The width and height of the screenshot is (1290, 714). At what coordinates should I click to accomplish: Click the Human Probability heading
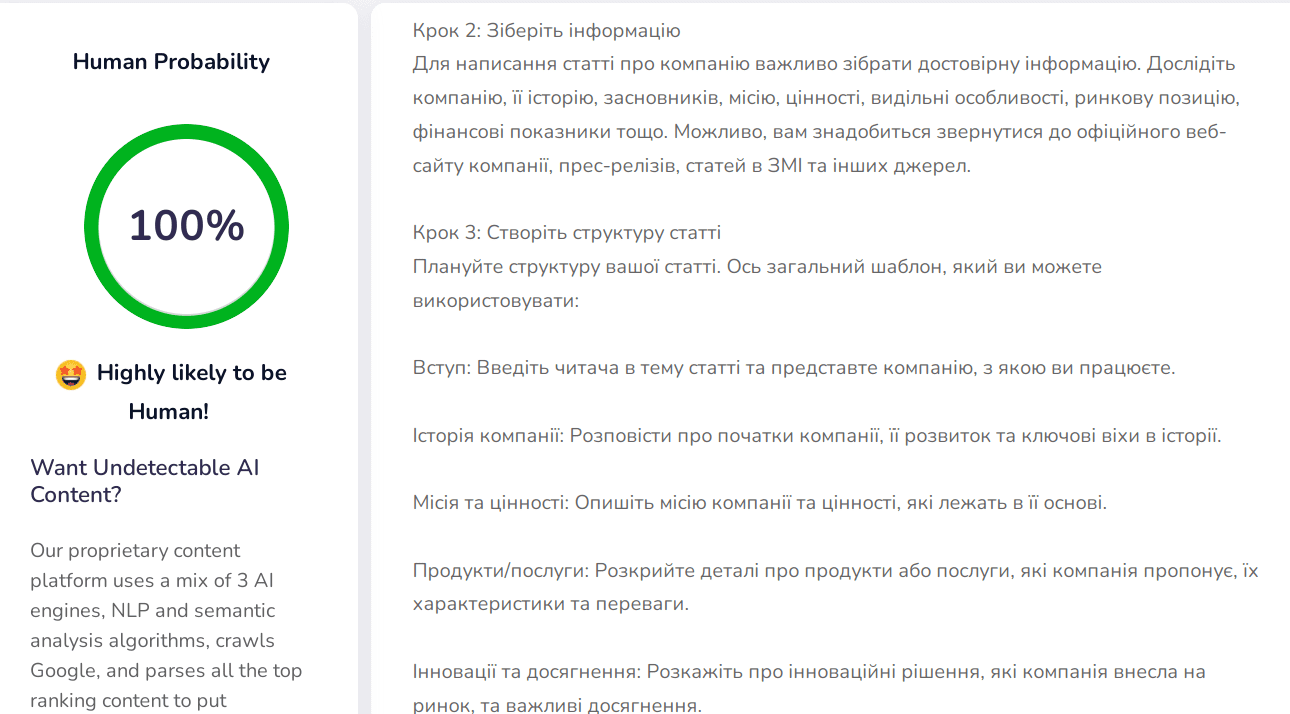171,62
